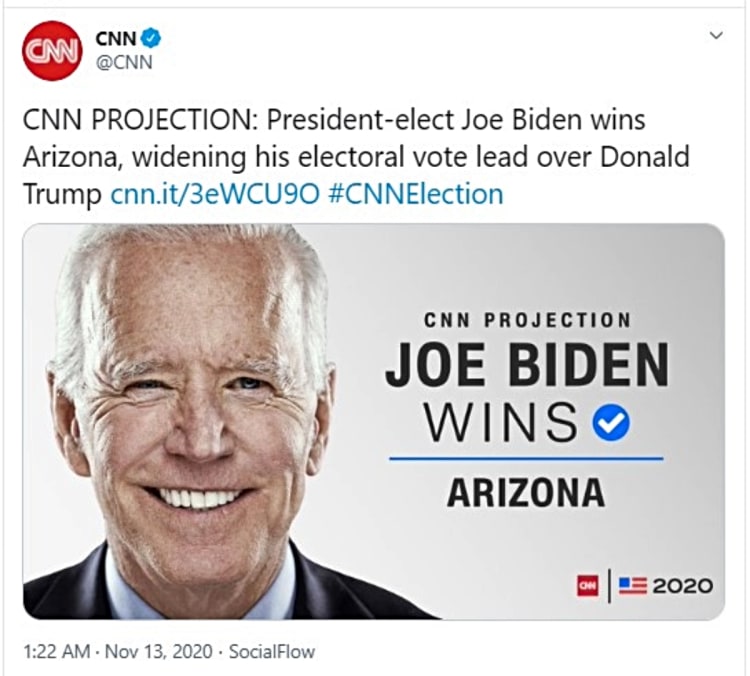750x676 pixels.
Task: Click the SocialFlow source label
Action: pyautogui.click(x=272, y=652)
